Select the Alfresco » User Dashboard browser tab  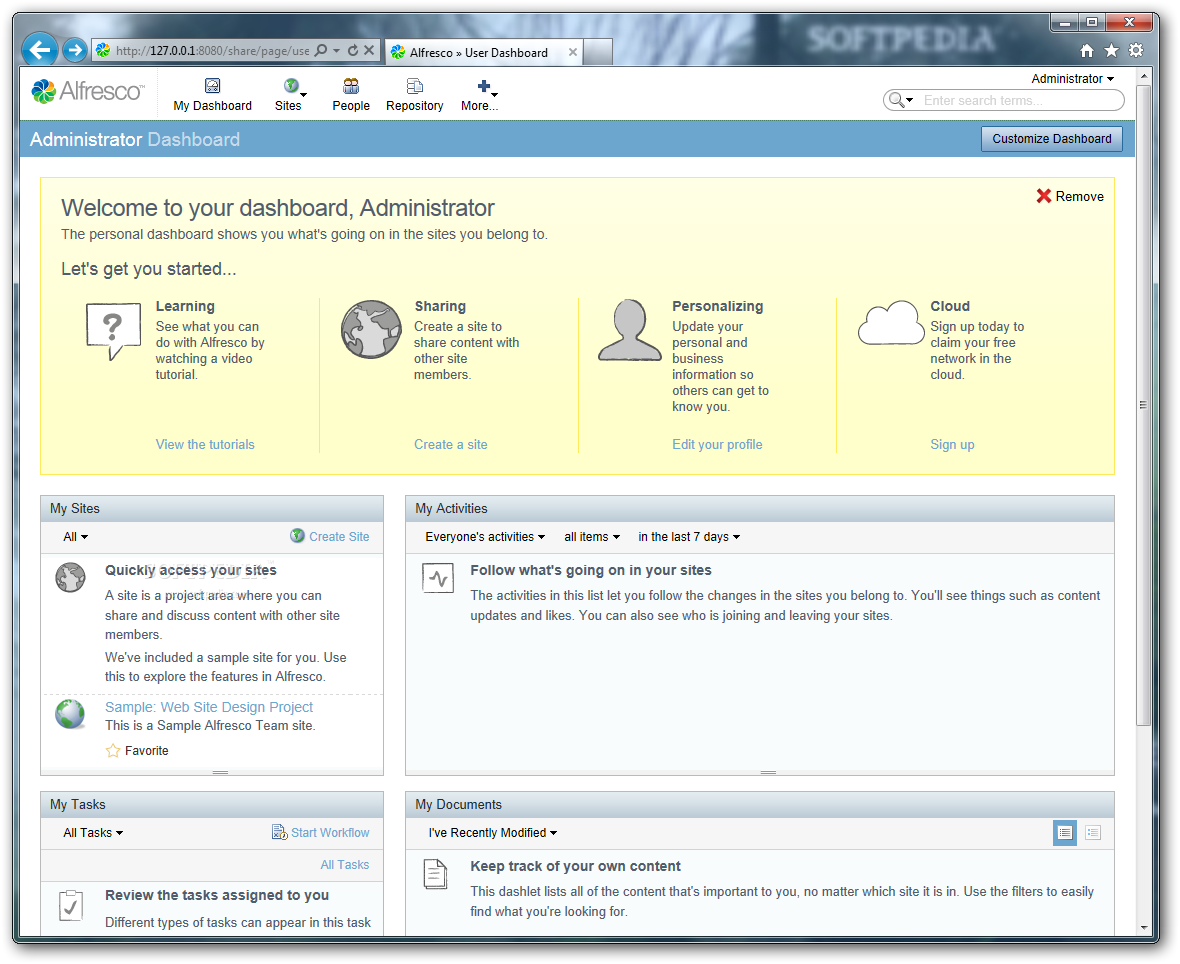(x=479, y=53)
